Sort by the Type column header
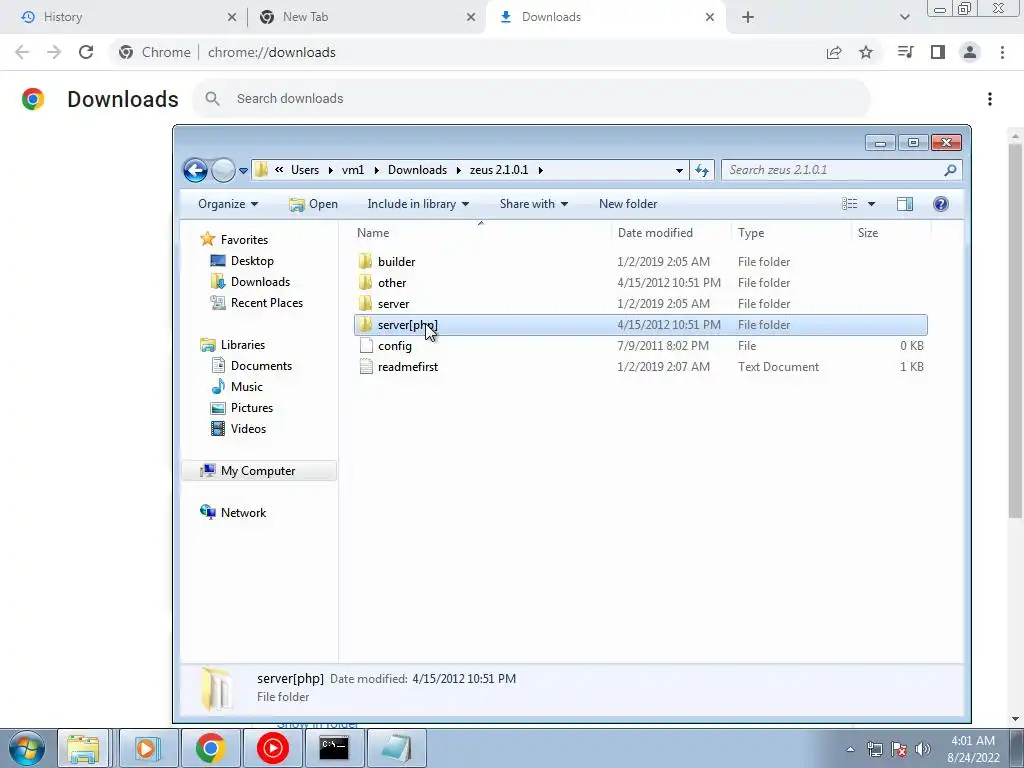Screen dimensions: 1024x768 point(751,232)
